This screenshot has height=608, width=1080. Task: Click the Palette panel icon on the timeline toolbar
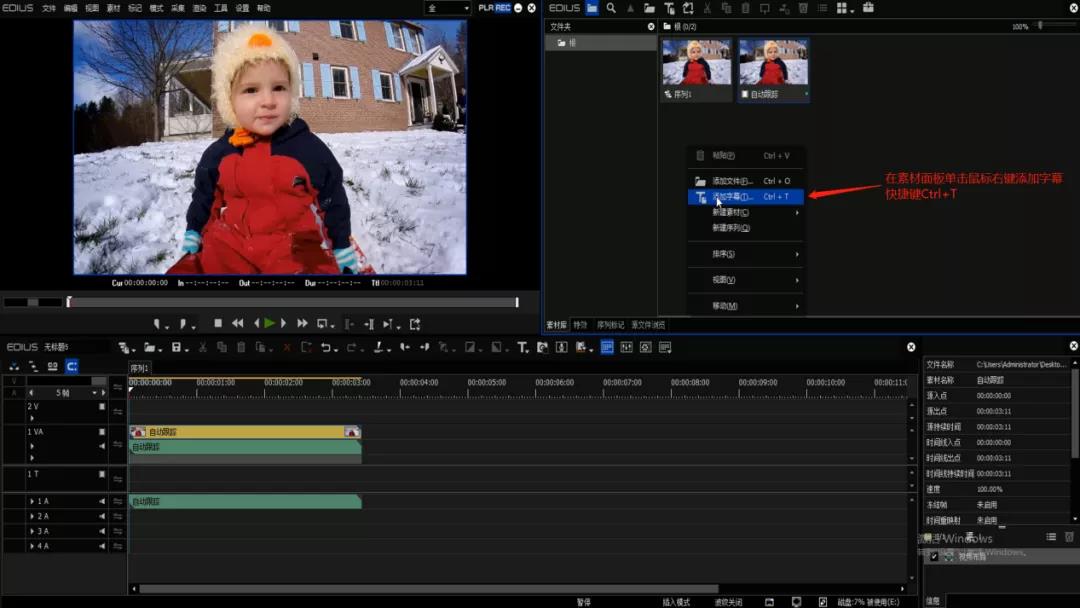[x=665, y=348]
